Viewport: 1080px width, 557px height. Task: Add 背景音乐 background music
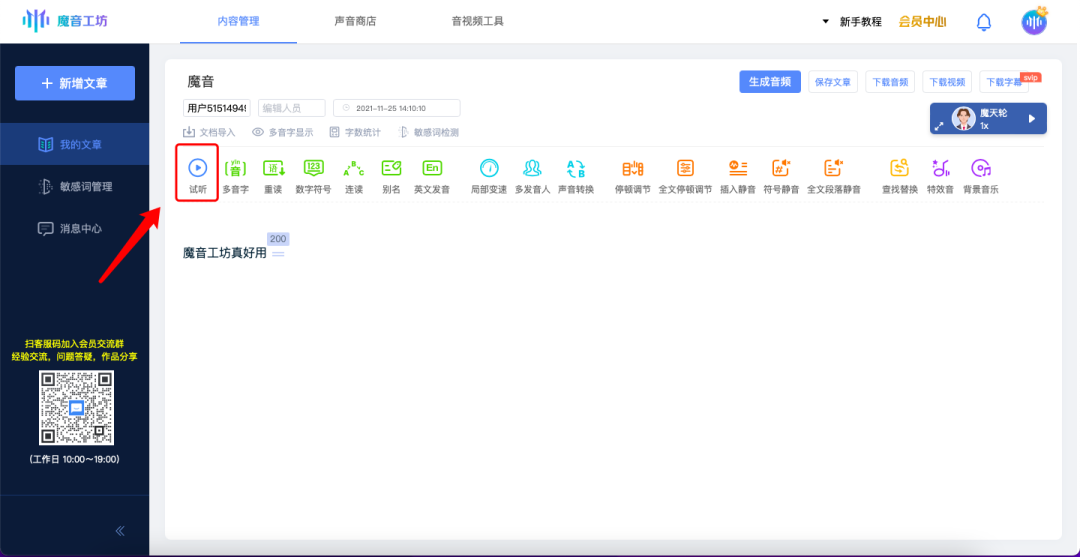(x=980, y=169)
